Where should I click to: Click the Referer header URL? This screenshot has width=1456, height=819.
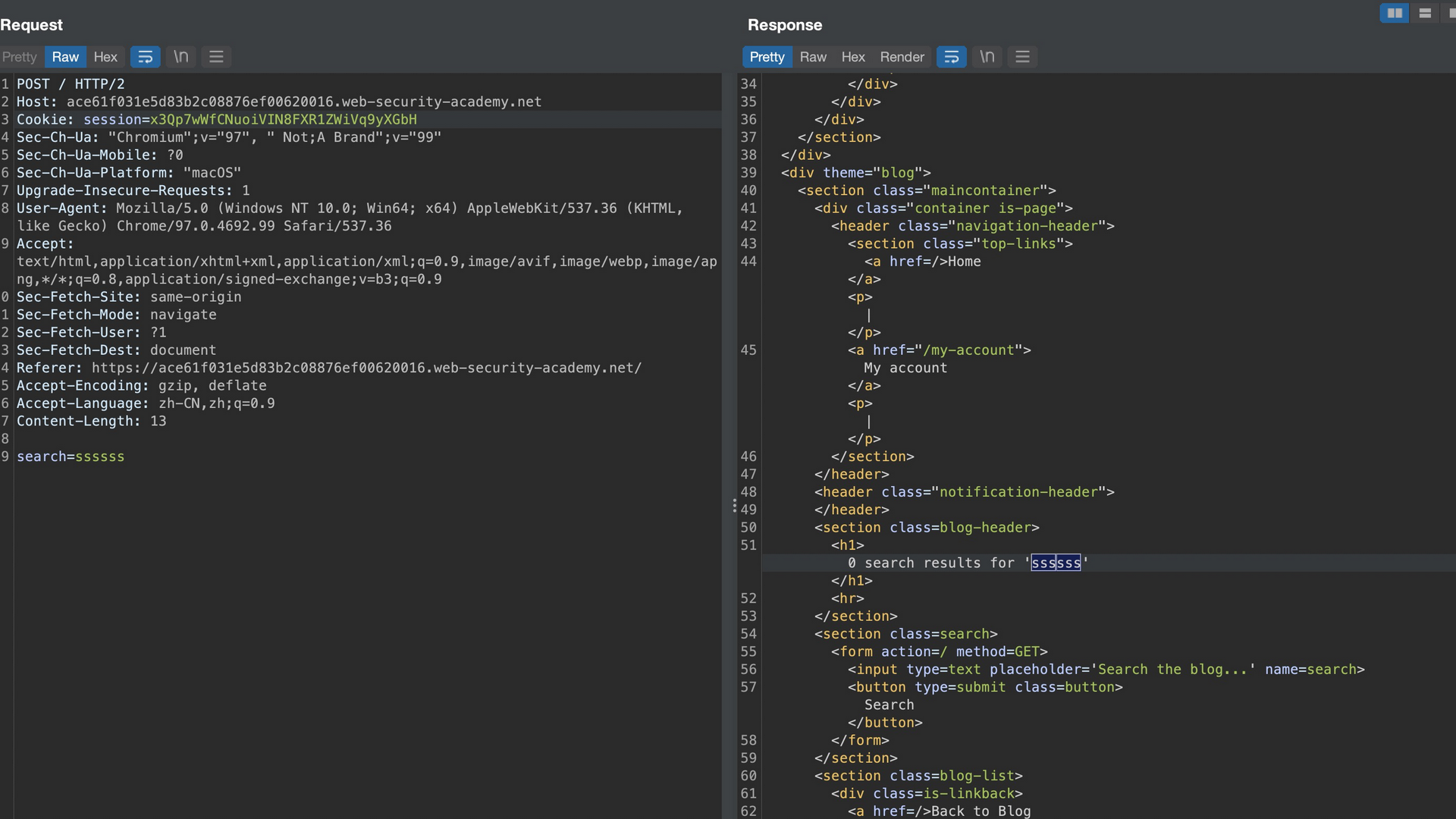pyautogui.click(x=366, y=368)
